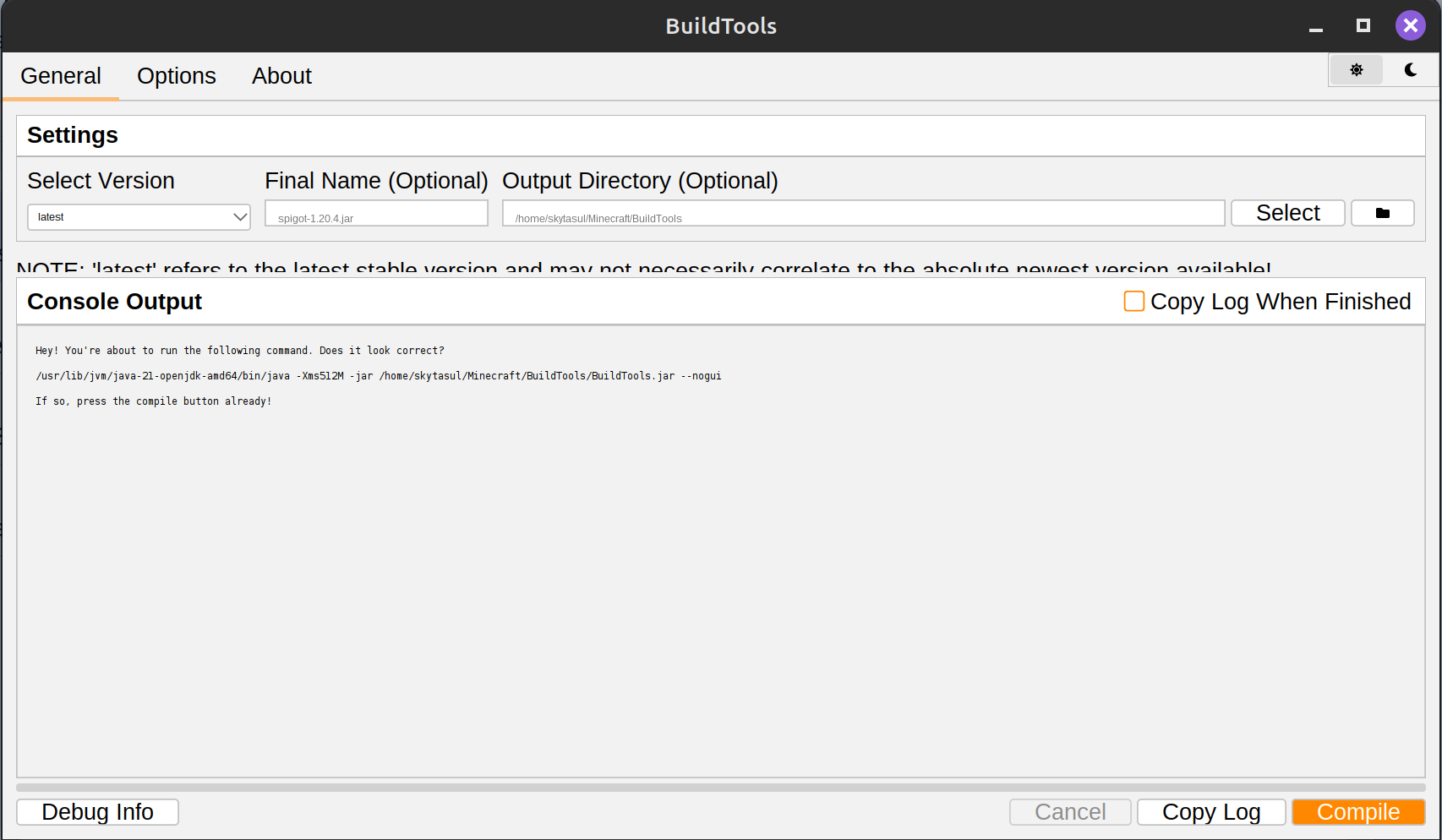Screen dimensions: 1442x840
Task: Click the build progress bar
Action: (720, 788)
